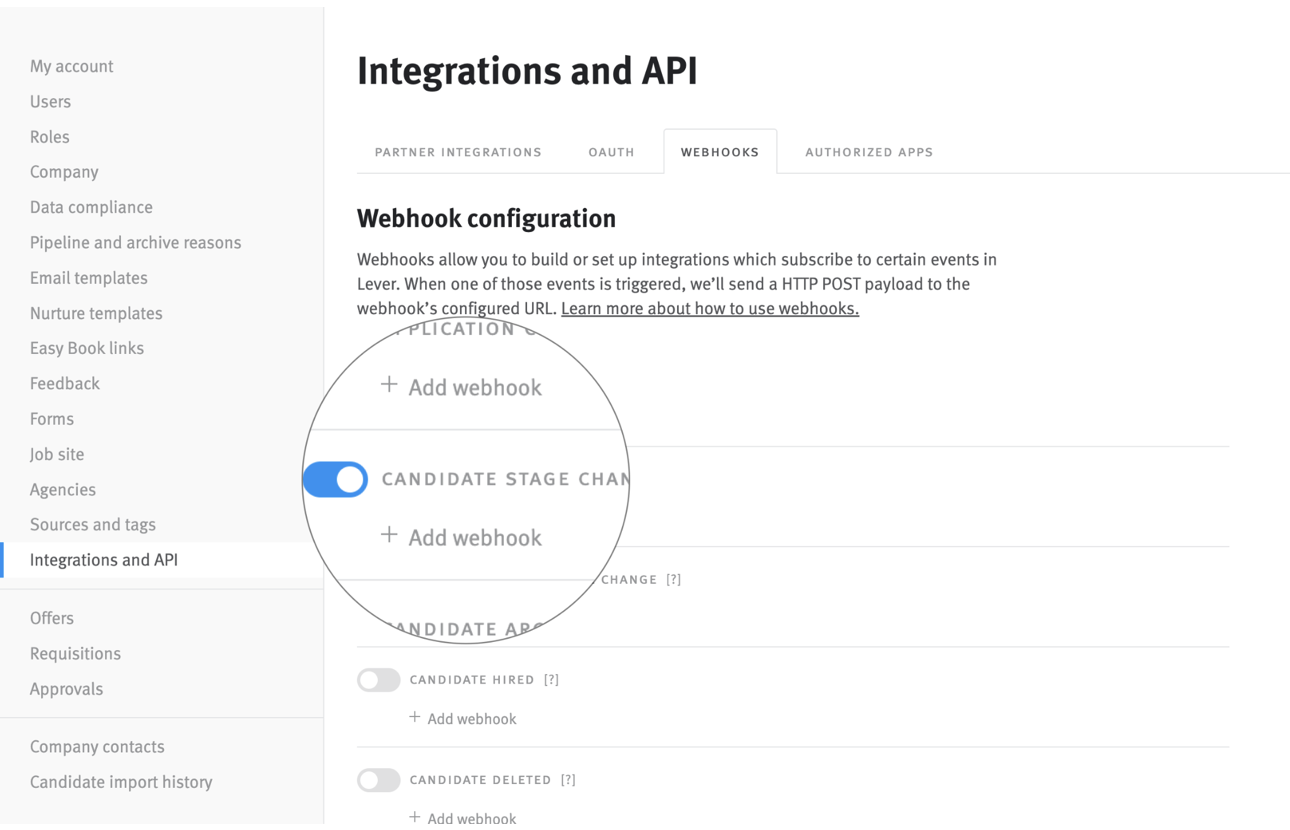
Task: Go to My account in sidebar
Action: coord(71,66)
